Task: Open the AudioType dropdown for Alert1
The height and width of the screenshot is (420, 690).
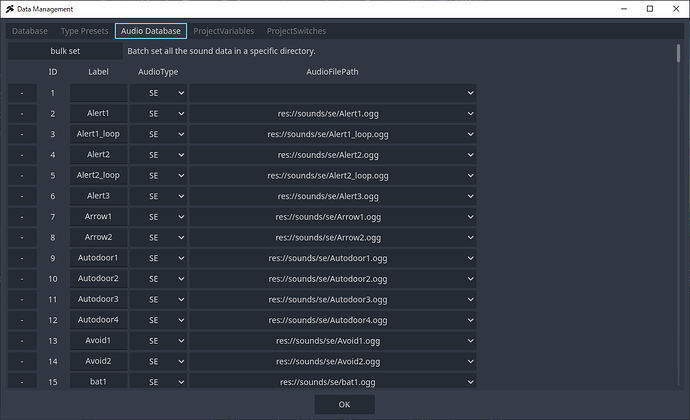Action: point(158,114)
